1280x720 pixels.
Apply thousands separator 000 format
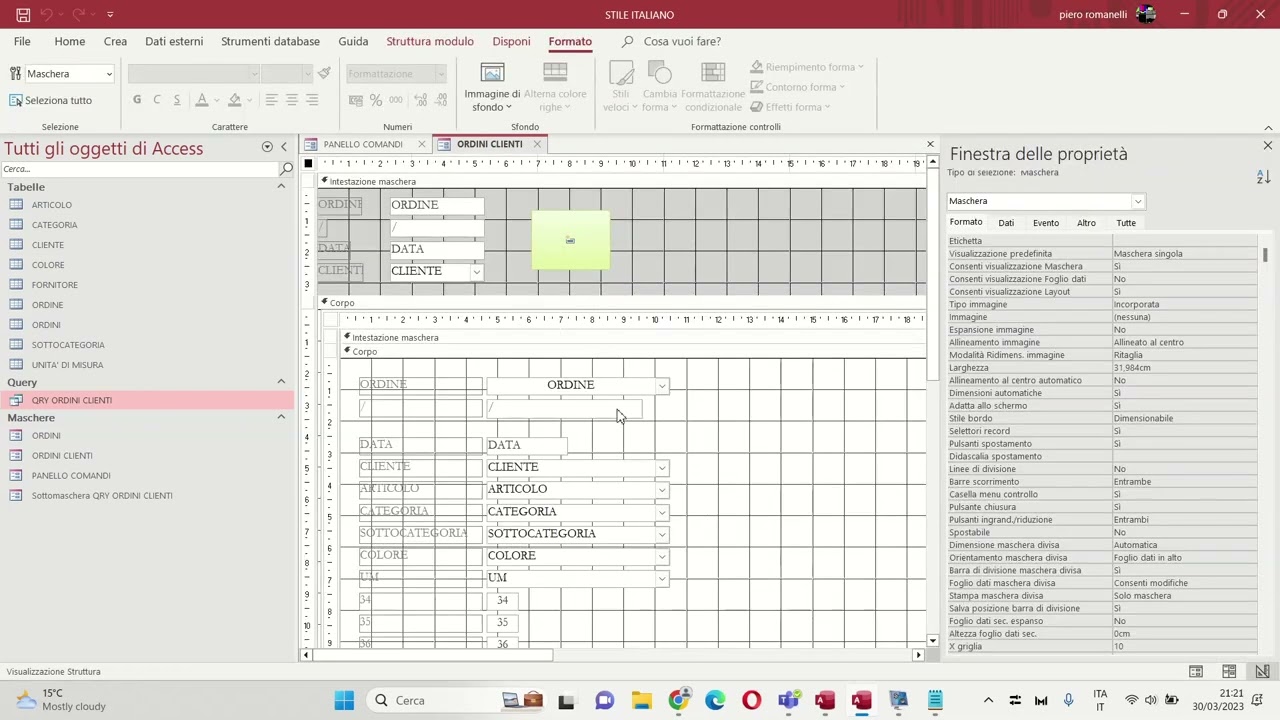tap(396, 100)
